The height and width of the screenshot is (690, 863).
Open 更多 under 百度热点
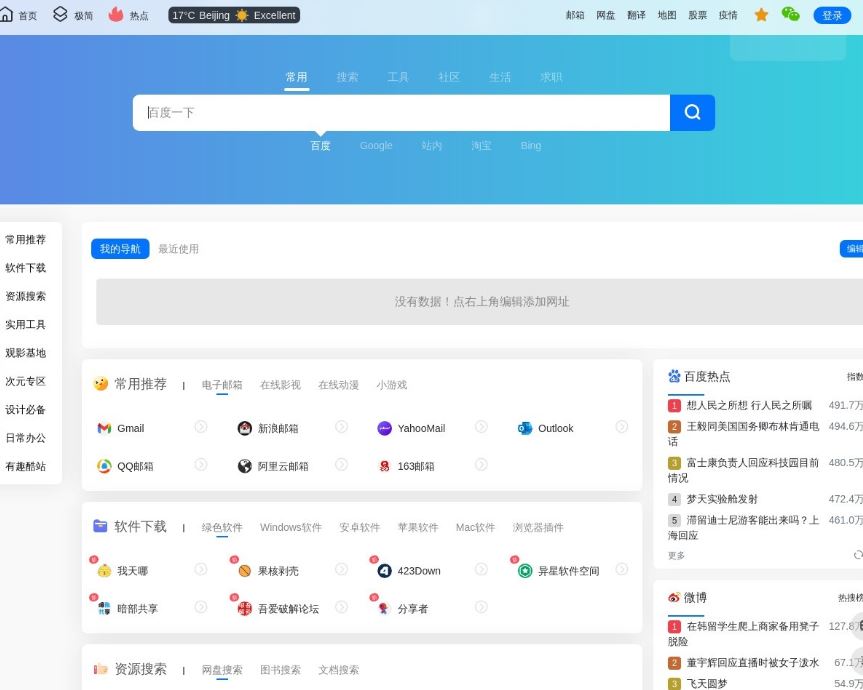tap(677, 555)
